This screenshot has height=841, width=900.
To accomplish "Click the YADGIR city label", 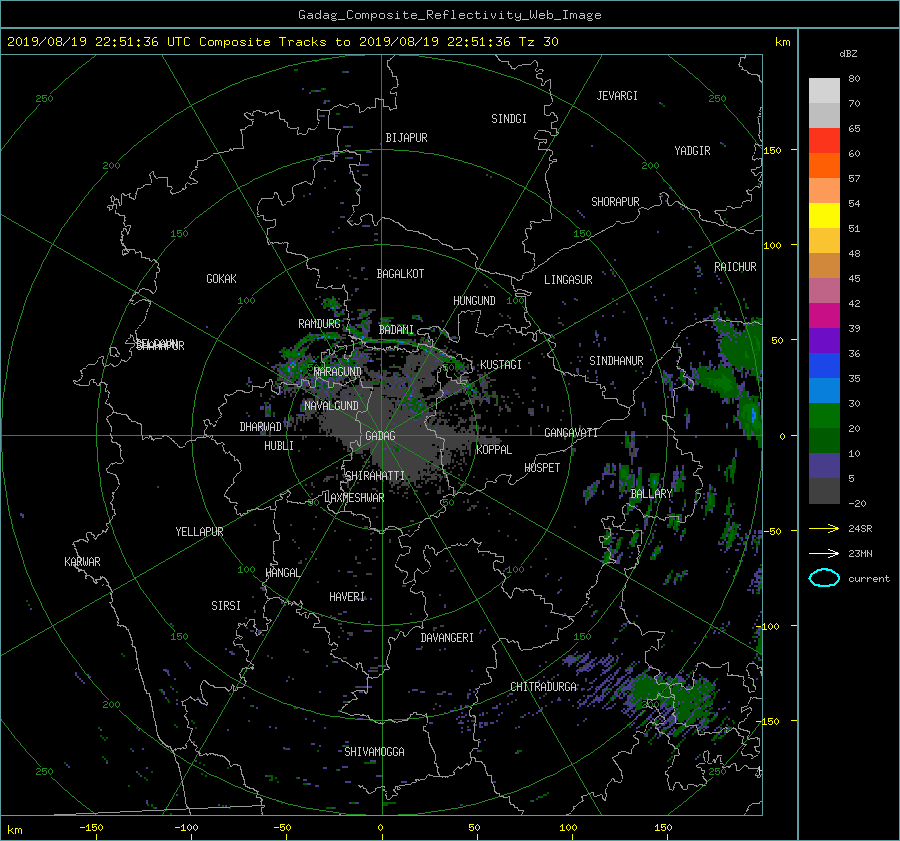I will (x=692, y=151).
